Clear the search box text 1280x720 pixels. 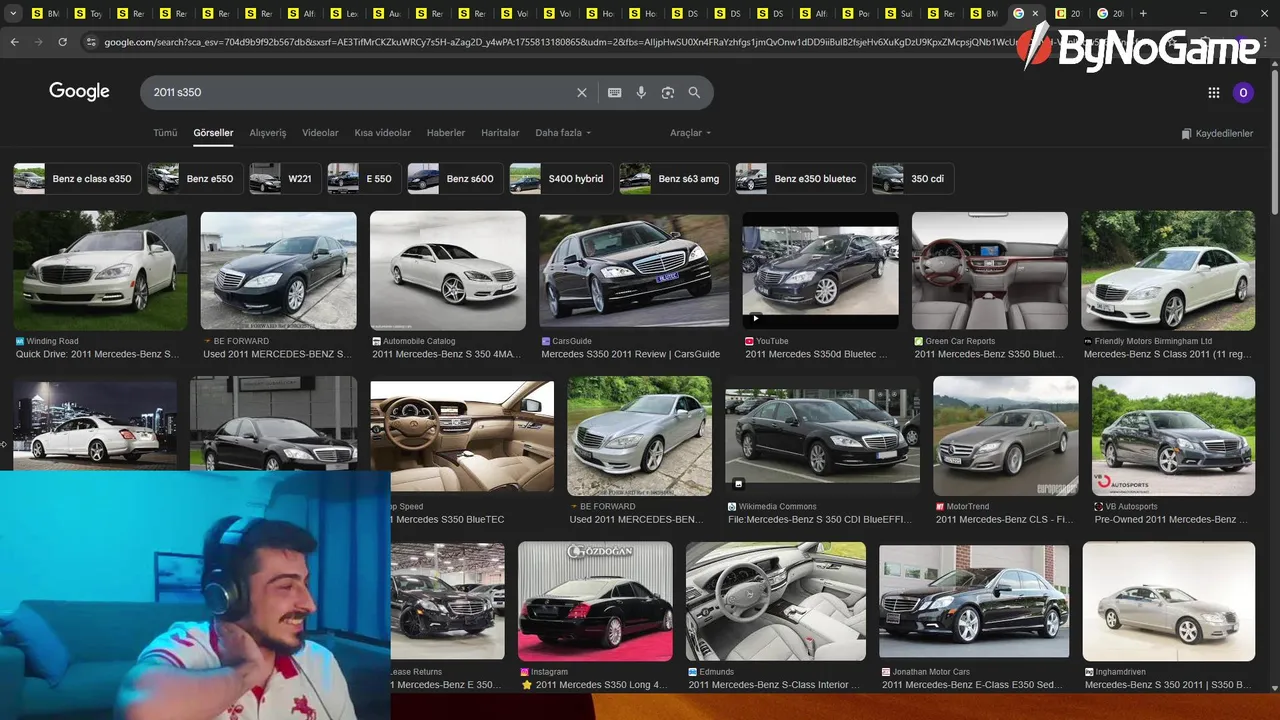pos(582,92)
